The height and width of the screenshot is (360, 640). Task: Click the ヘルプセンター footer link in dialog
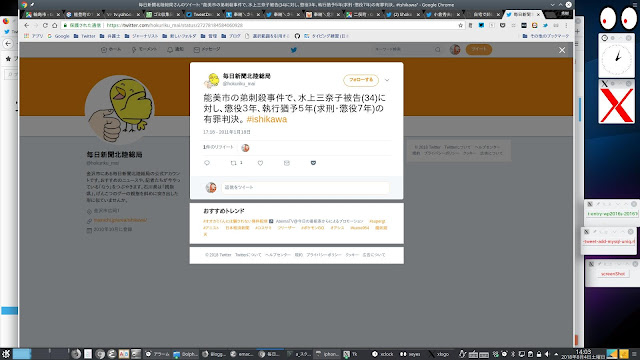(278, 255)
